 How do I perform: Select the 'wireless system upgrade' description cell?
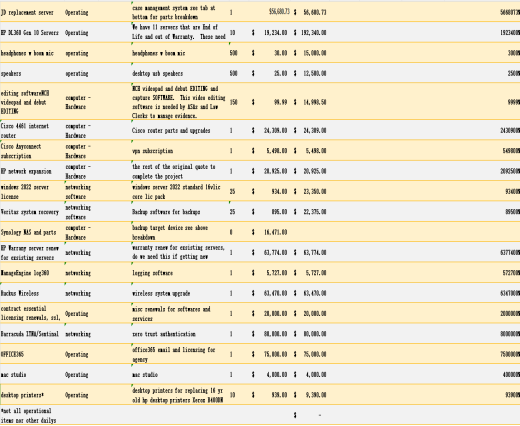click(x=180, y=293)
